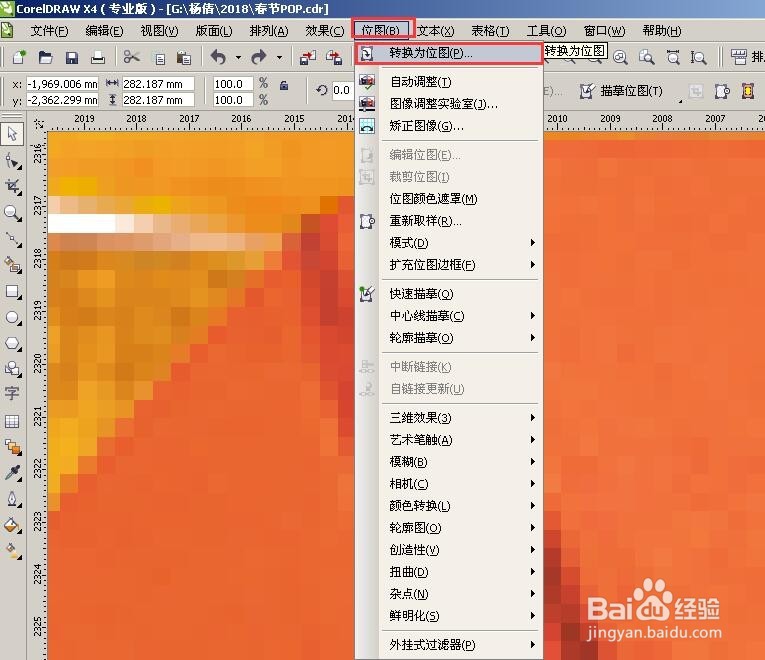
Task: Click the Copy icon
Action: (160, 59)
